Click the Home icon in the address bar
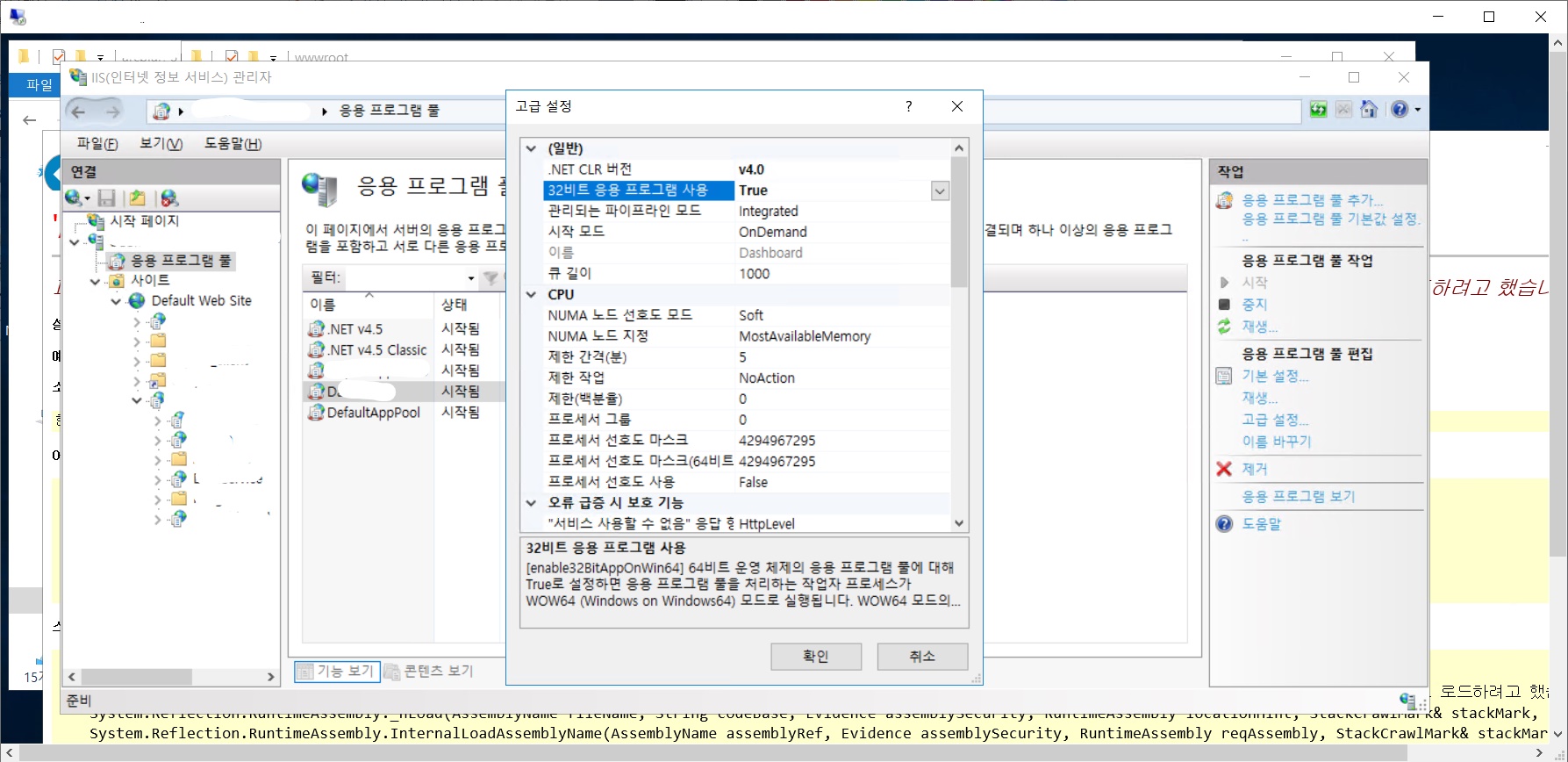This screenshot has height=762, width=1568. point(1369,110)
